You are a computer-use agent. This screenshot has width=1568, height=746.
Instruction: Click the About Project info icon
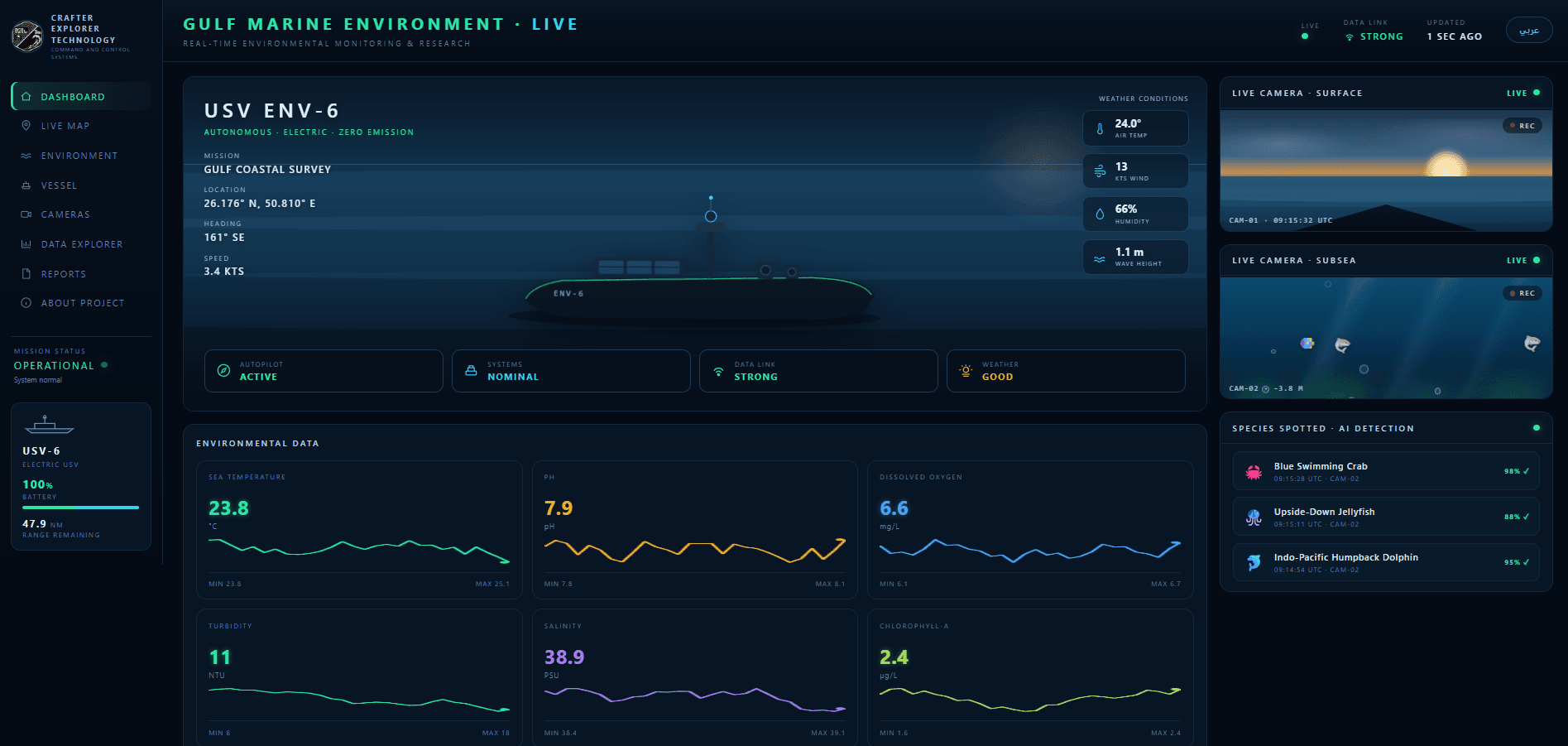click(26, 303)
